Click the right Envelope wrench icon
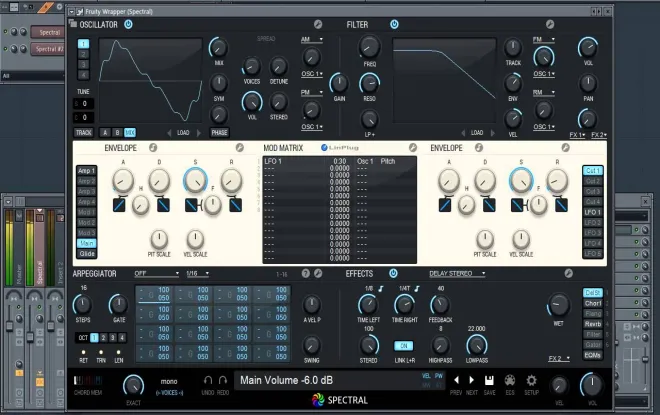Screen dimensions: 660x415 click(x=566, y=148)
